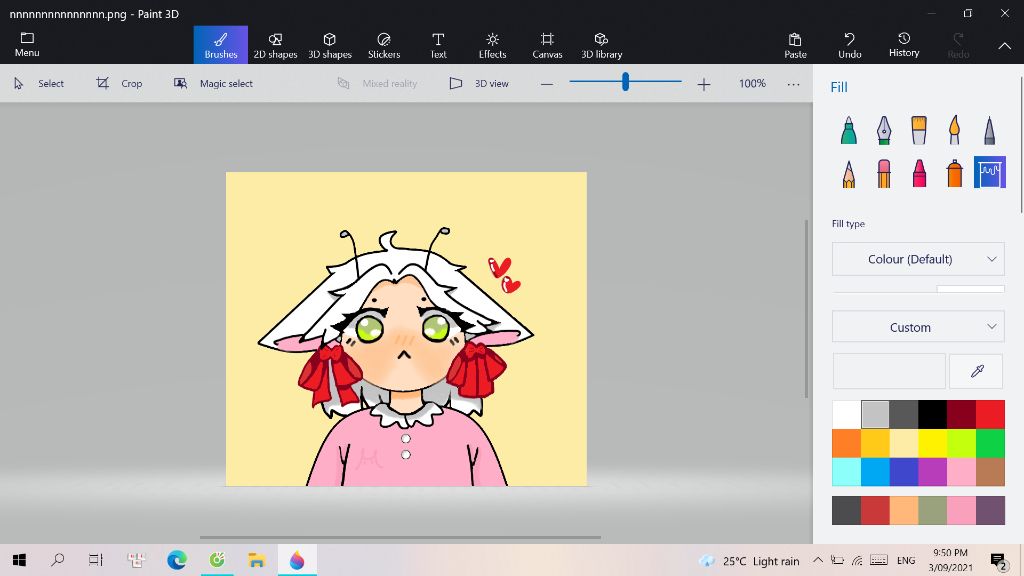1024x576 pixels.
Task: Open Task View on the taskbar
Action: (96, 560)
